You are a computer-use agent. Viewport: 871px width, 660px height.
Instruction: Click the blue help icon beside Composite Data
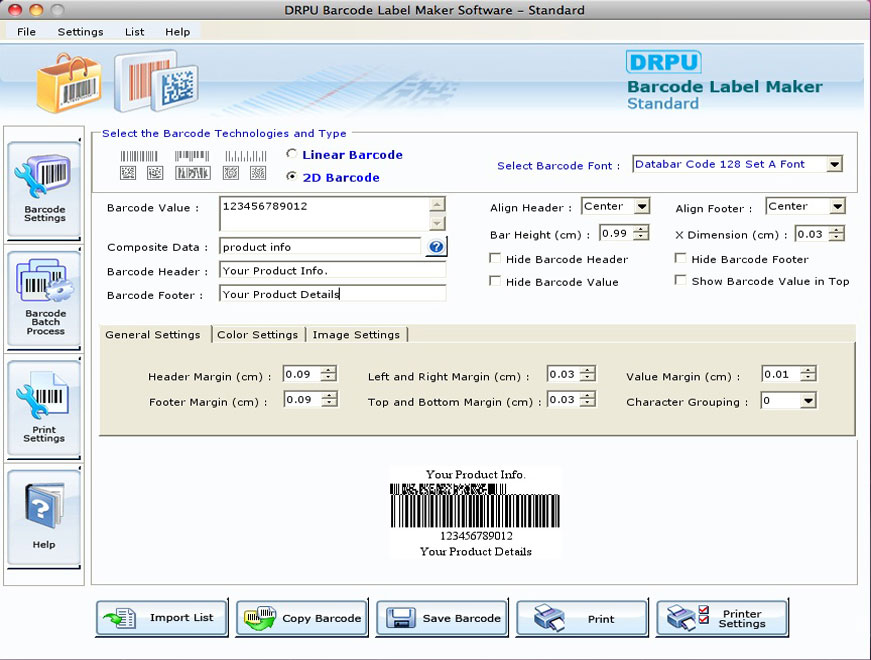click(437, 246)
